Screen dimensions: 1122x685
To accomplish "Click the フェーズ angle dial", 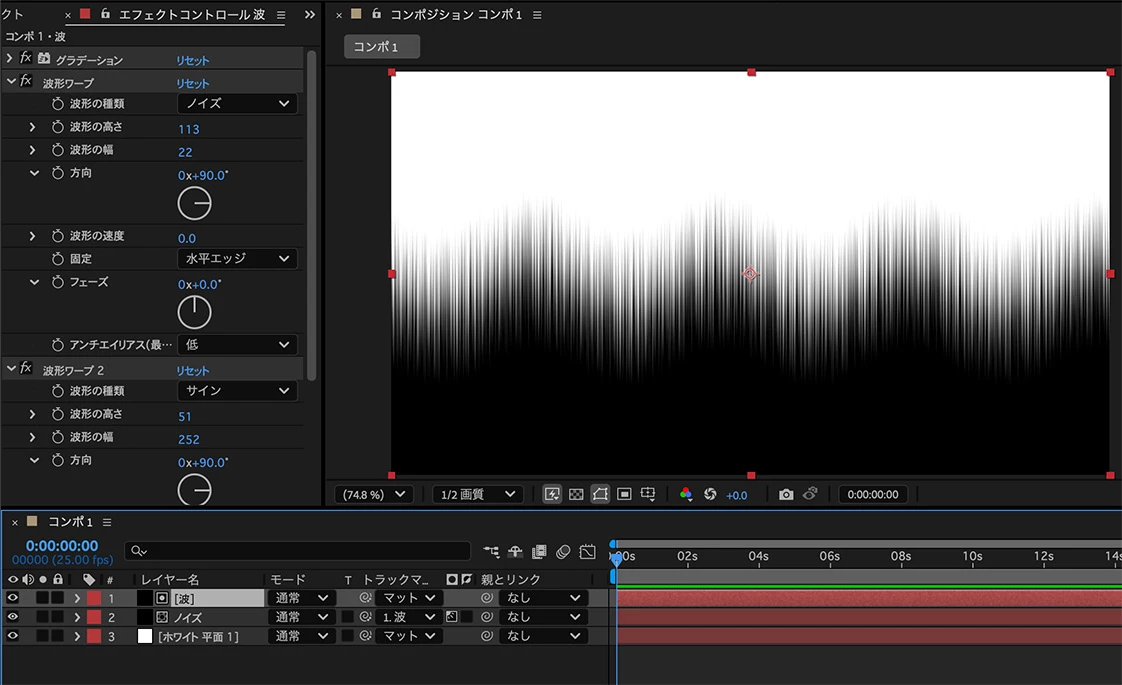I will click(195, 313).
